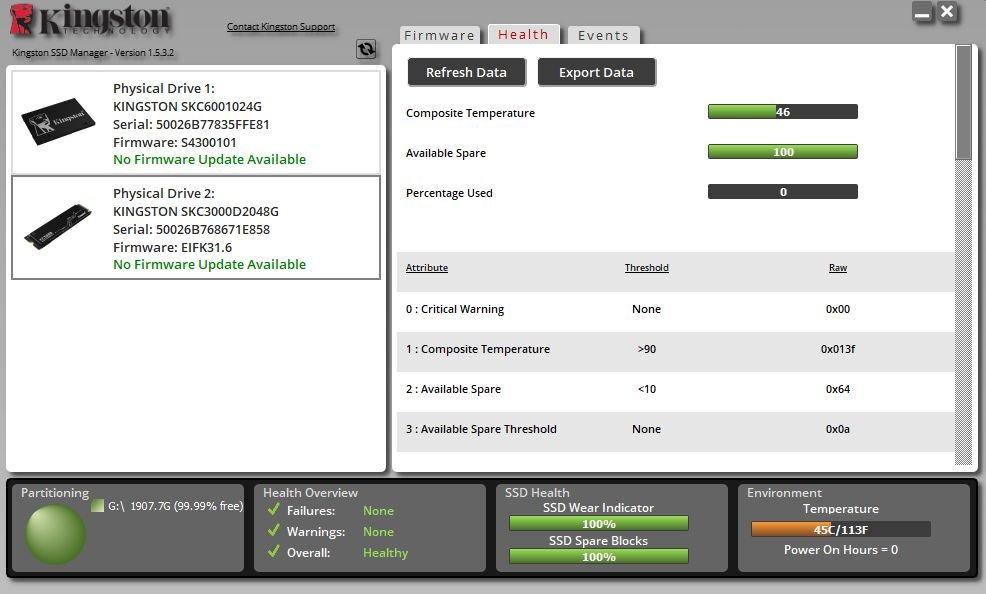This screenshot has width=986, height=594.
Task: Click Drive 2 No Firmware Update Available
Action: point(209,265)
